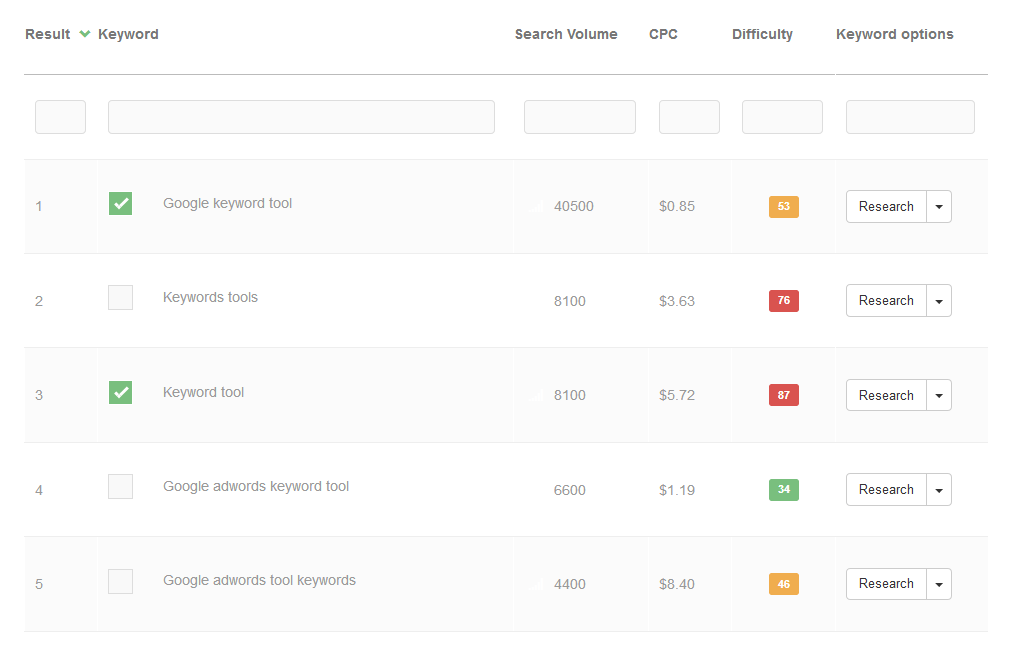This screenshot has width=1035, height=646.
Task: Click the orange difficulty badge 53
Action: (x=784, y=207)
